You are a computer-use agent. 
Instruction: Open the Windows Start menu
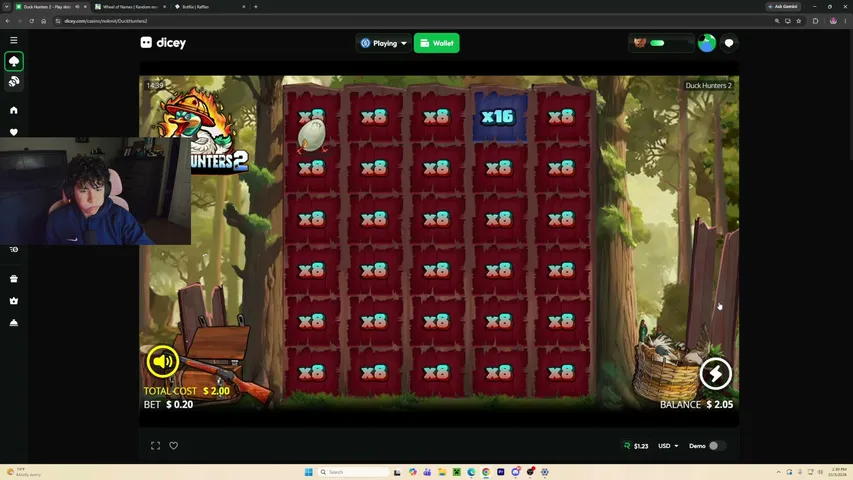308,472
